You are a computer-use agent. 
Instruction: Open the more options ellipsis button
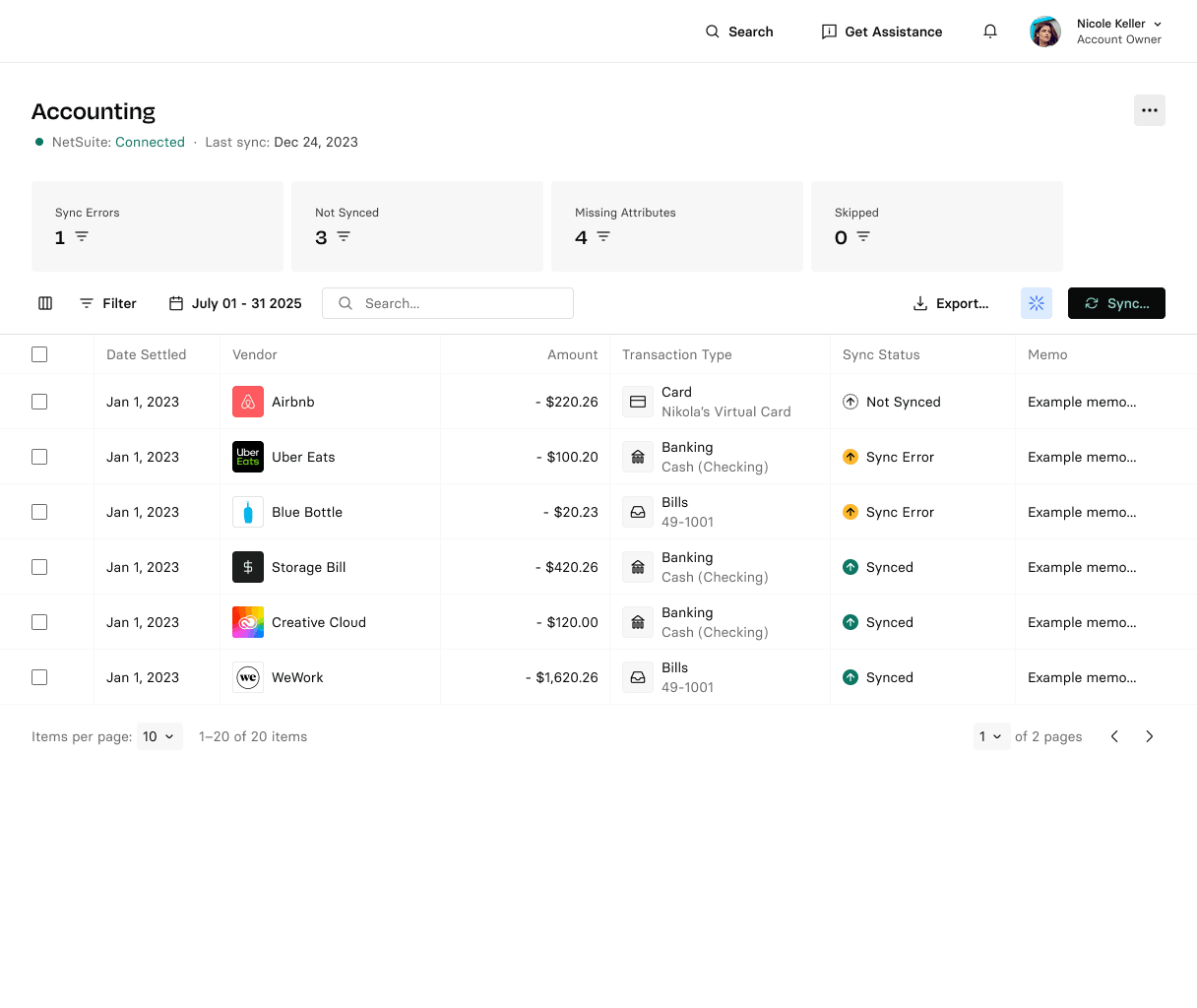[x=1150, y=110]
